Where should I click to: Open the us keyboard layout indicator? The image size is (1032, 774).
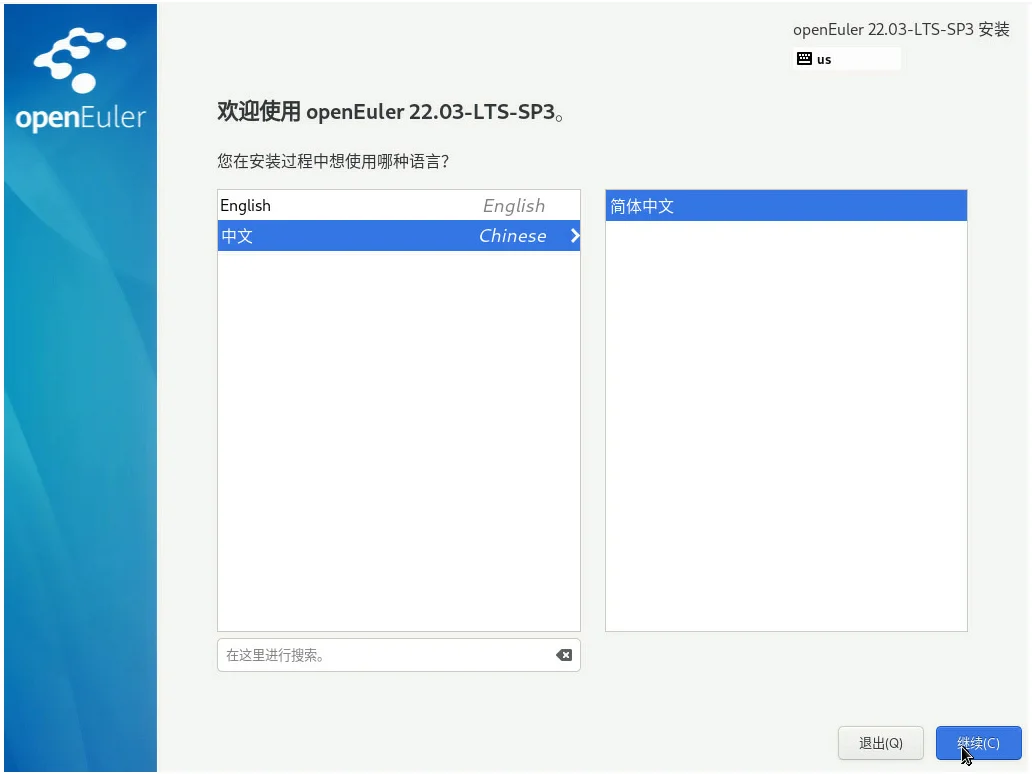(x=847, y=59)
